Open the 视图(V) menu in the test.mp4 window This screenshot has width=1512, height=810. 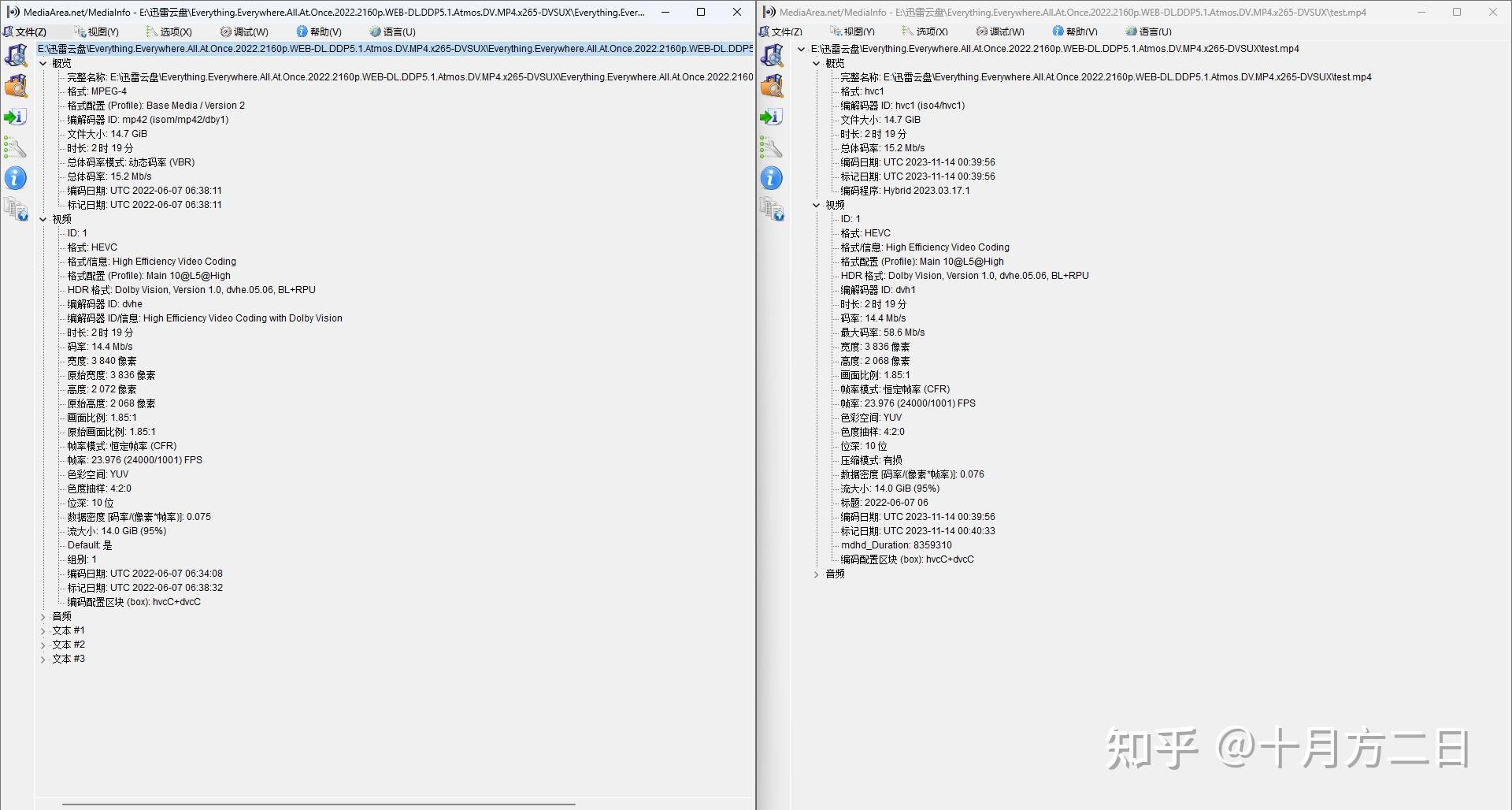853,32
